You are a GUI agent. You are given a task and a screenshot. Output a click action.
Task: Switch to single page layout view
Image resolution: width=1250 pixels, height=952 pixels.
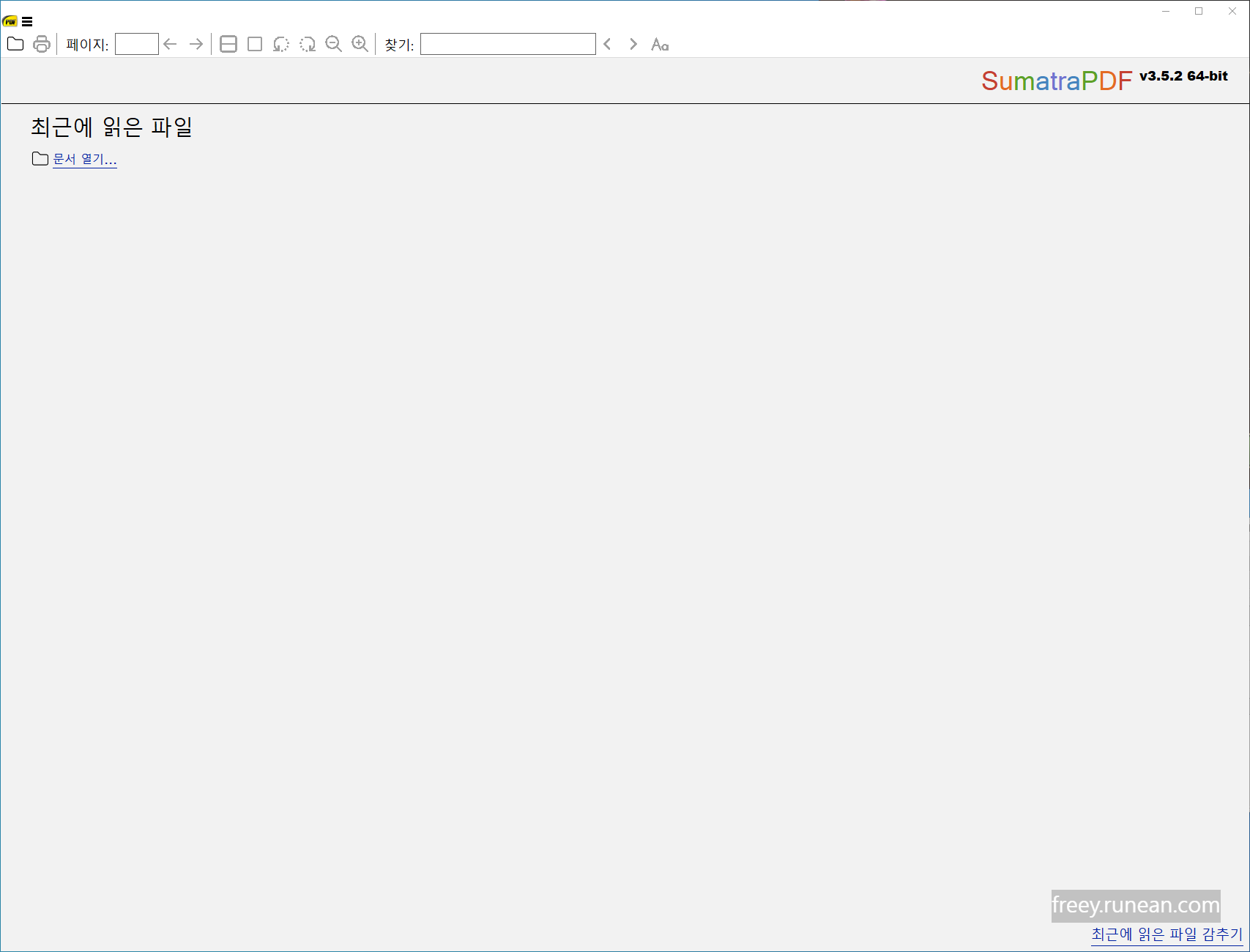coord(254,44)
